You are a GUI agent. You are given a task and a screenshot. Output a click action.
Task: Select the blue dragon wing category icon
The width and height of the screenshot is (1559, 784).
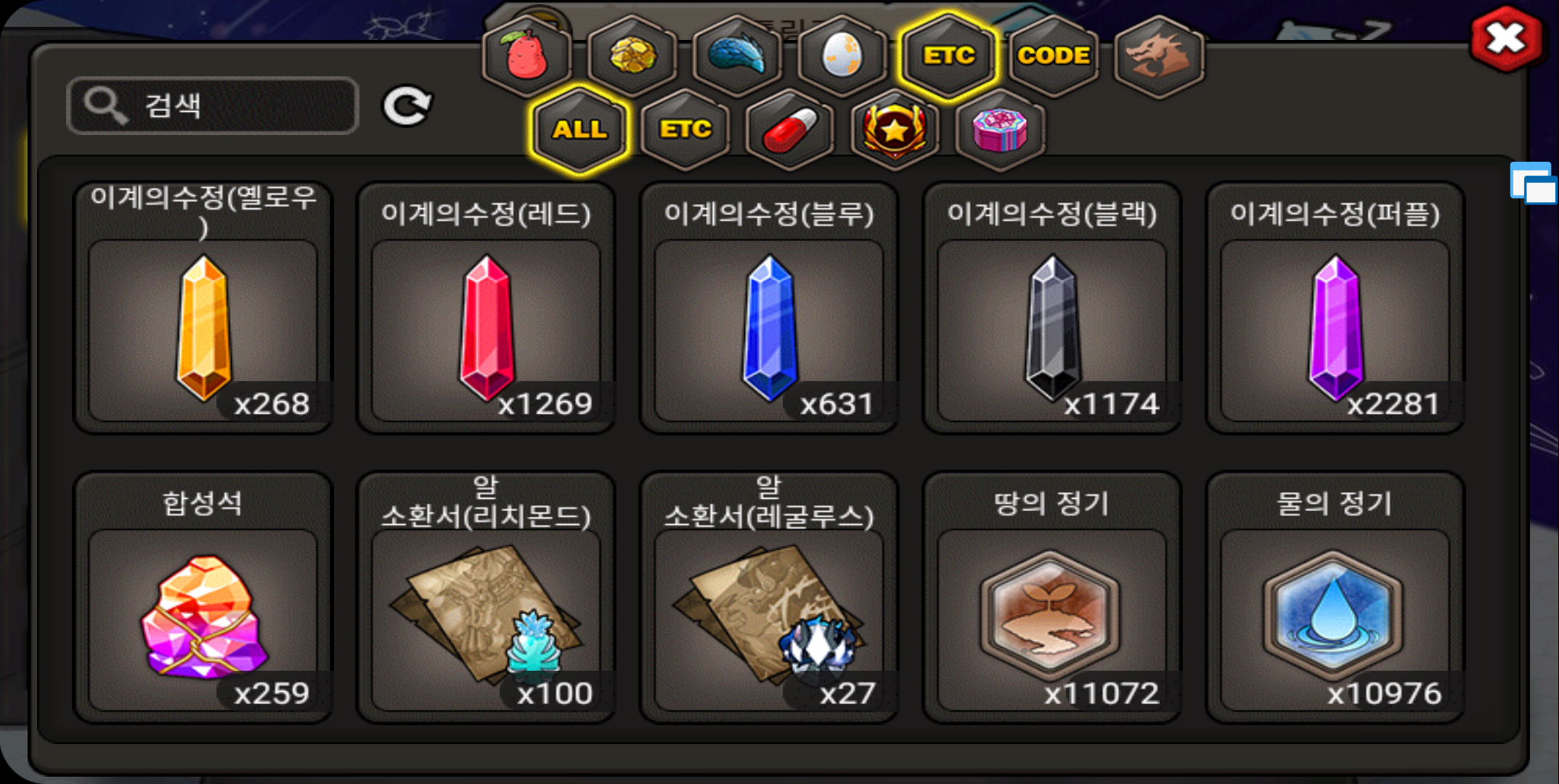[737, 55]
